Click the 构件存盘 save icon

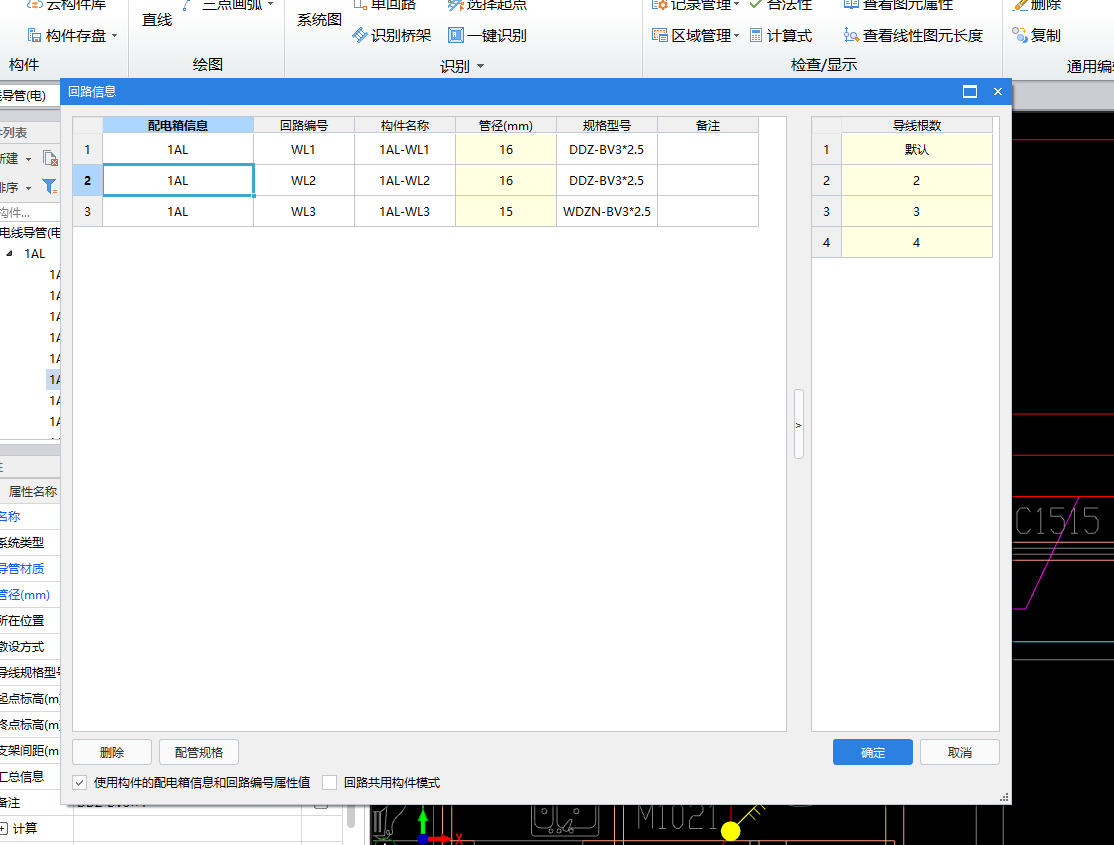point(34,36)
